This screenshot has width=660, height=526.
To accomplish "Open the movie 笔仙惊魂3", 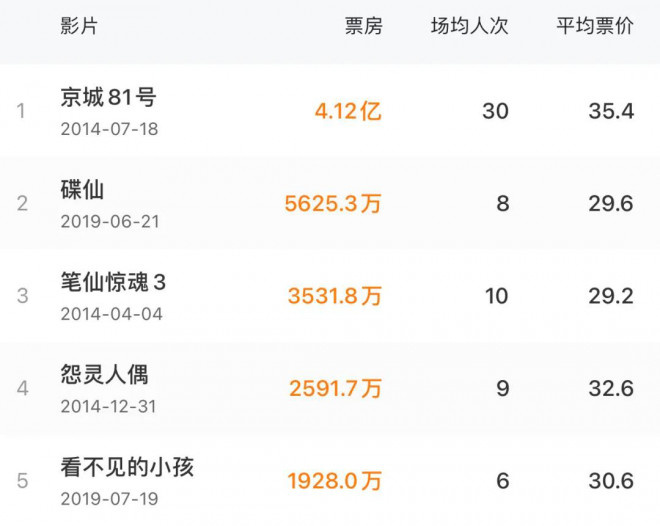I will 113,282.
